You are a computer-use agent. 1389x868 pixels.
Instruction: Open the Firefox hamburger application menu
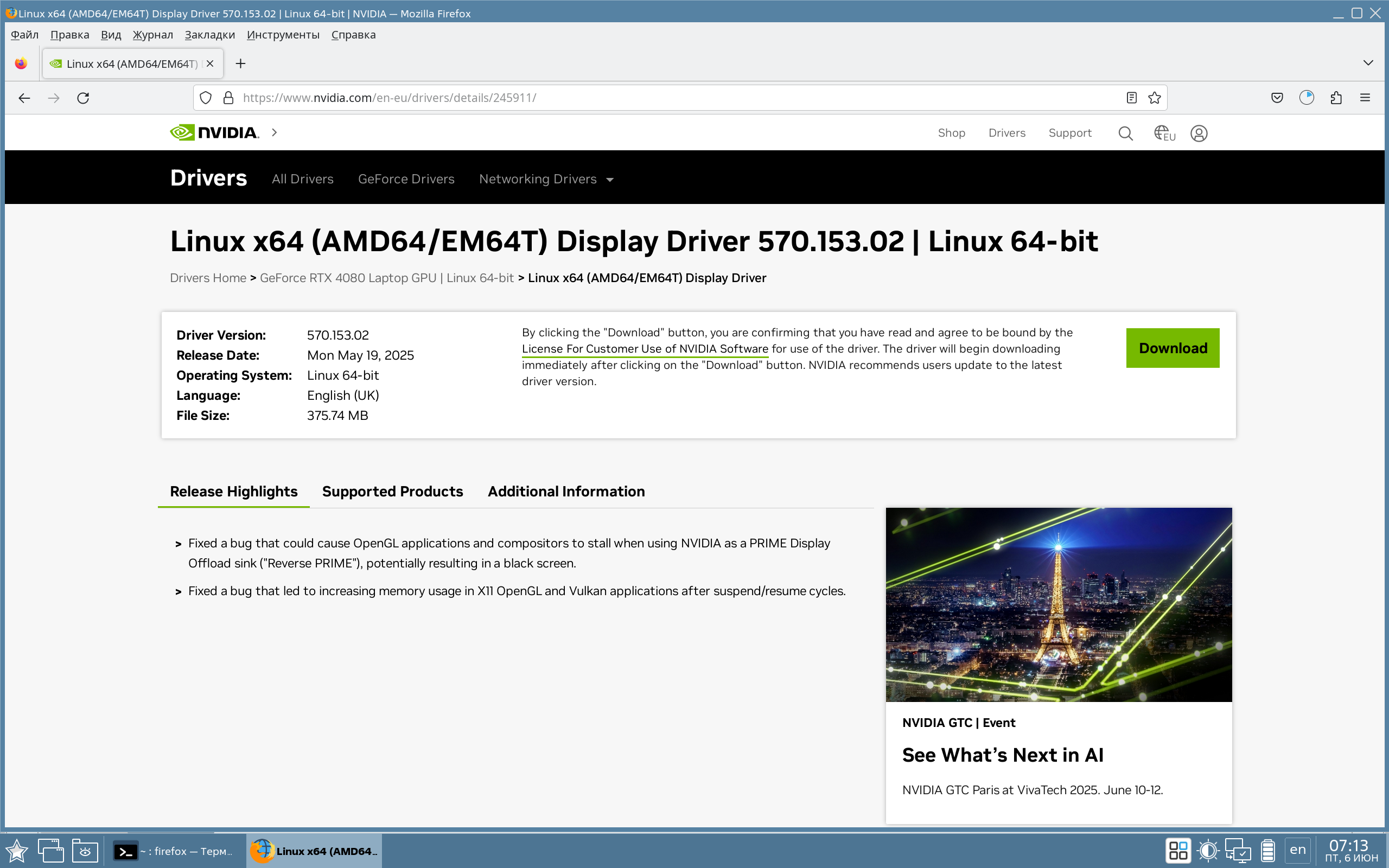point(1365,98)
